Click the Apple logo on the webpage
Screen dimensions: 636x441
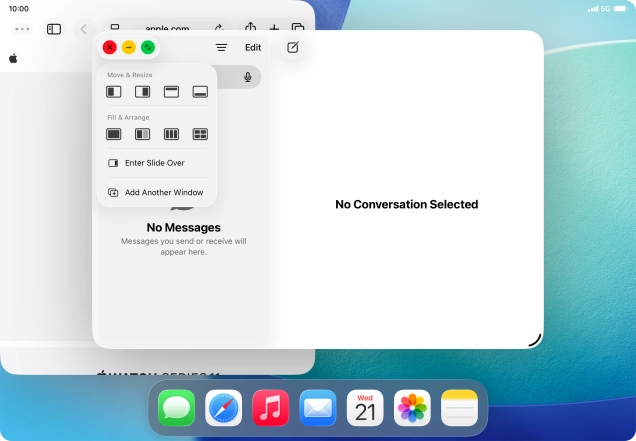click(13, 58)
